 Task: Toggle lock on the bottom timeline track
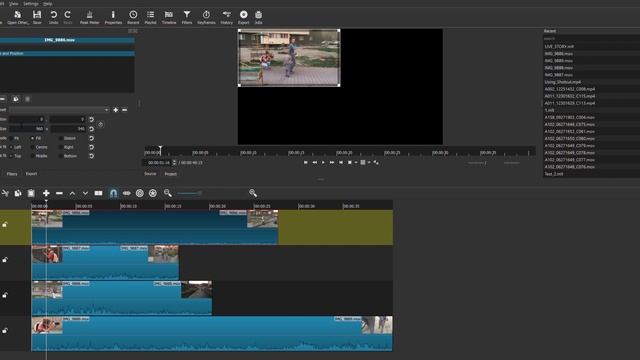pos(5,330)
